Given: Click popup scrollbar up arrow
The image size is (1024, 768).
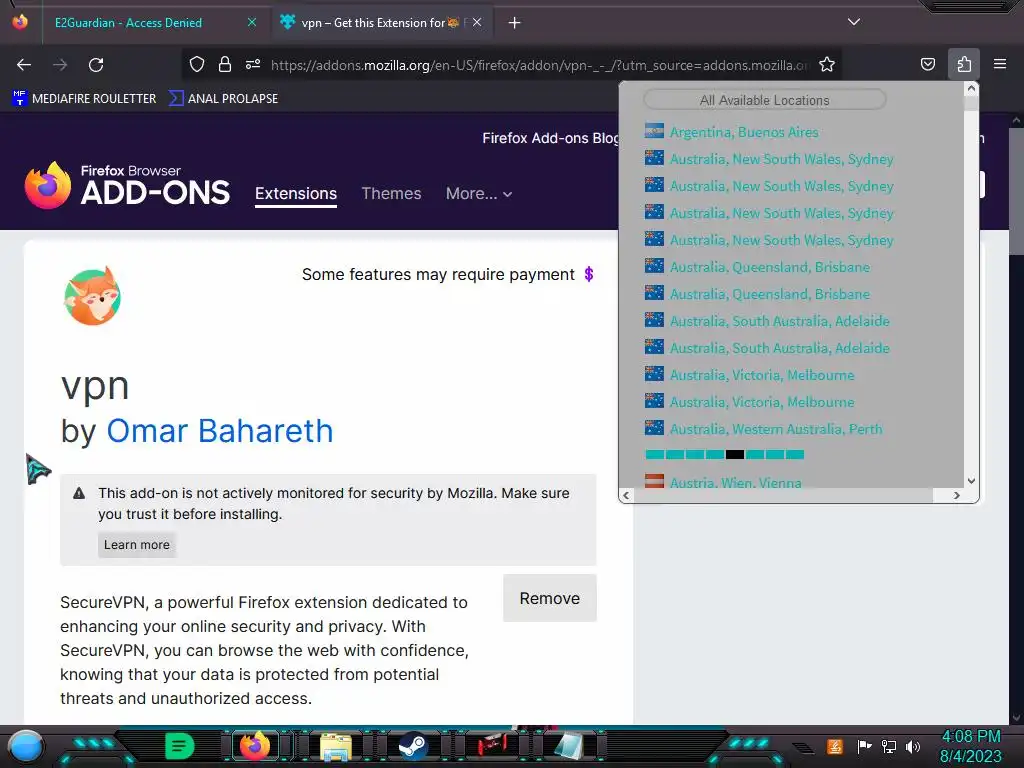Looking at the screenshot, I should click(x=971, y=88).
